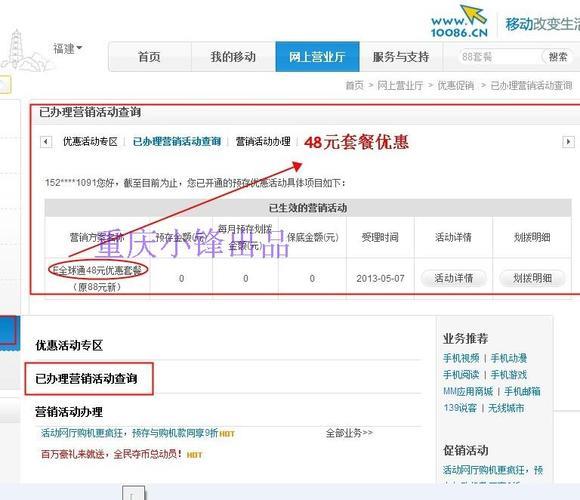Open the 福建 province dropdown
580x500 pixels.
click(68, 48)
